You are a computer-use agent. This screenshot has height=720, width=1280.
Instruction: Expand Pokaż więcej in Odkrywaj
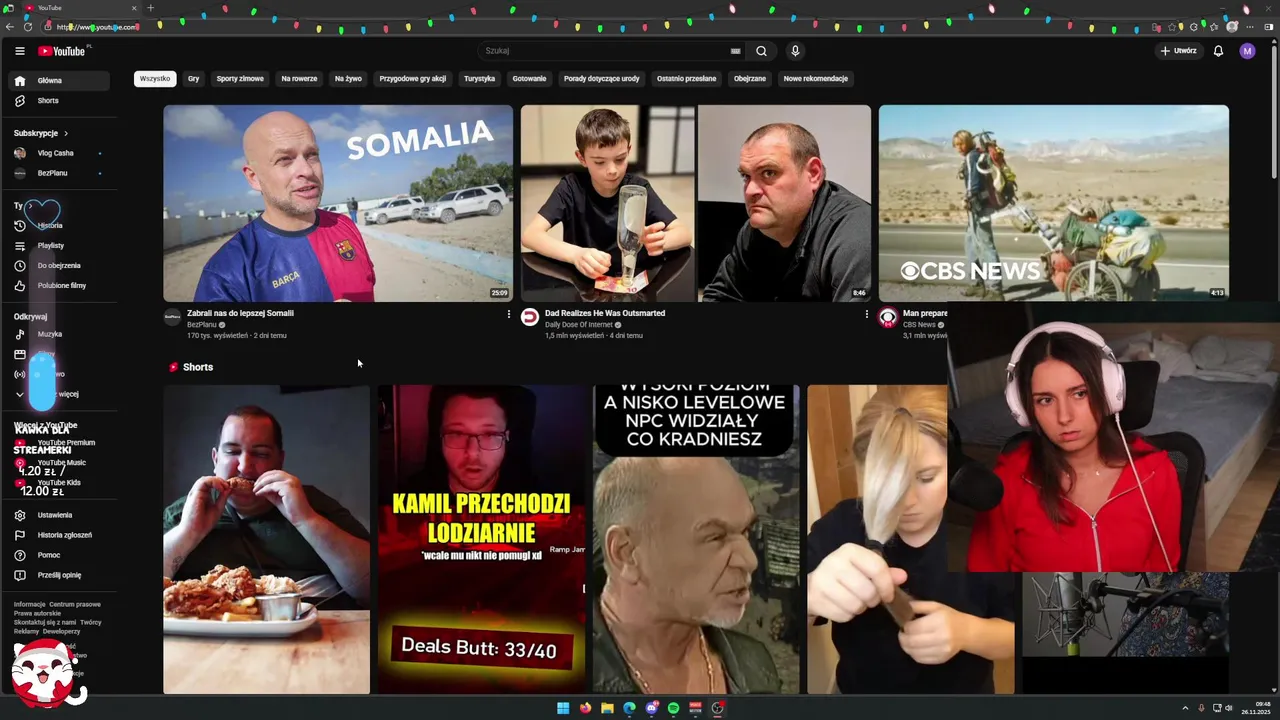point(60,394)
